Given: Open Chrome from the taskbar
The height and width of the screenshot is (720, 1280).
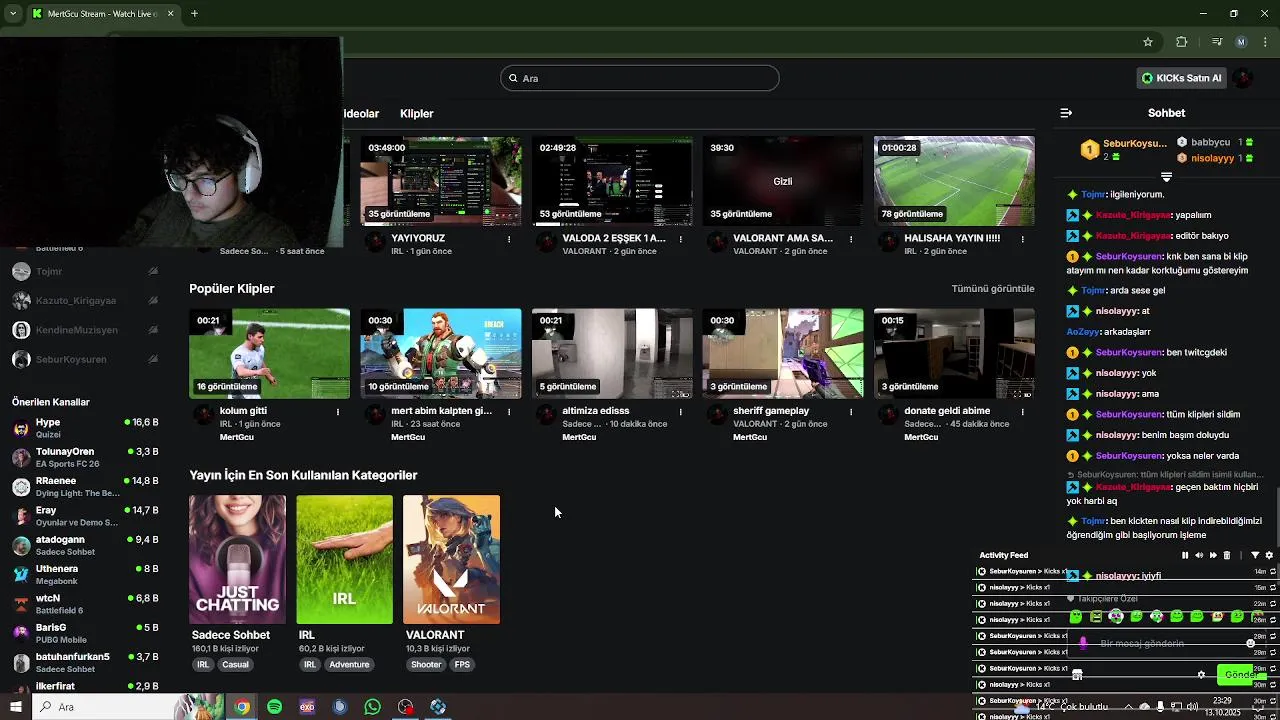Looking at the screenshot, I should tap(242, 707).
